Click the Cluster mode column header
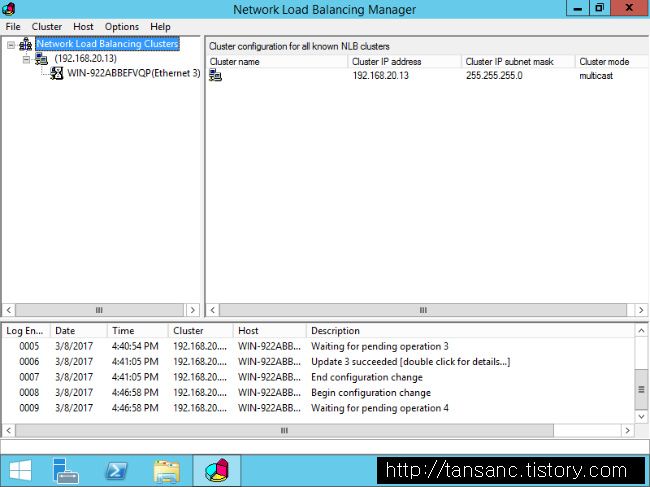 click(x=612, y=62)
